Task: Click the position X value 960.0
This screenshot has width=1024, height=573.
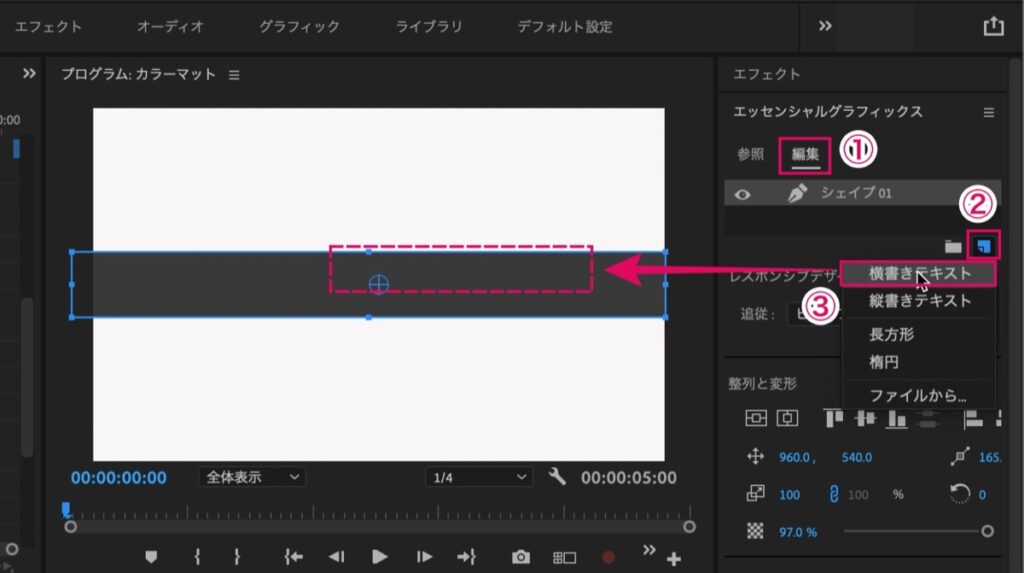Action: [x=794, y=457]
